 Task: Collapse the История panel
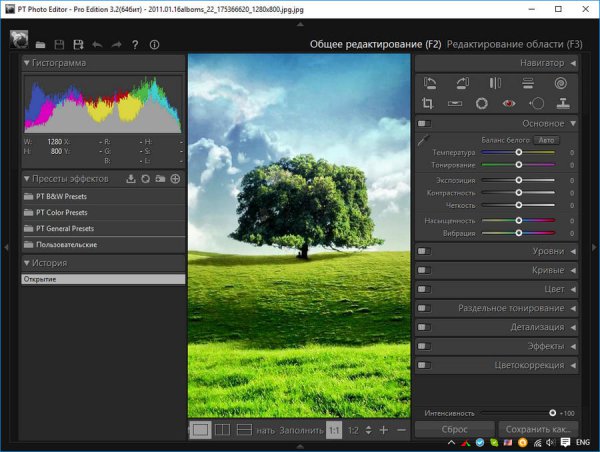coord(26,263)
